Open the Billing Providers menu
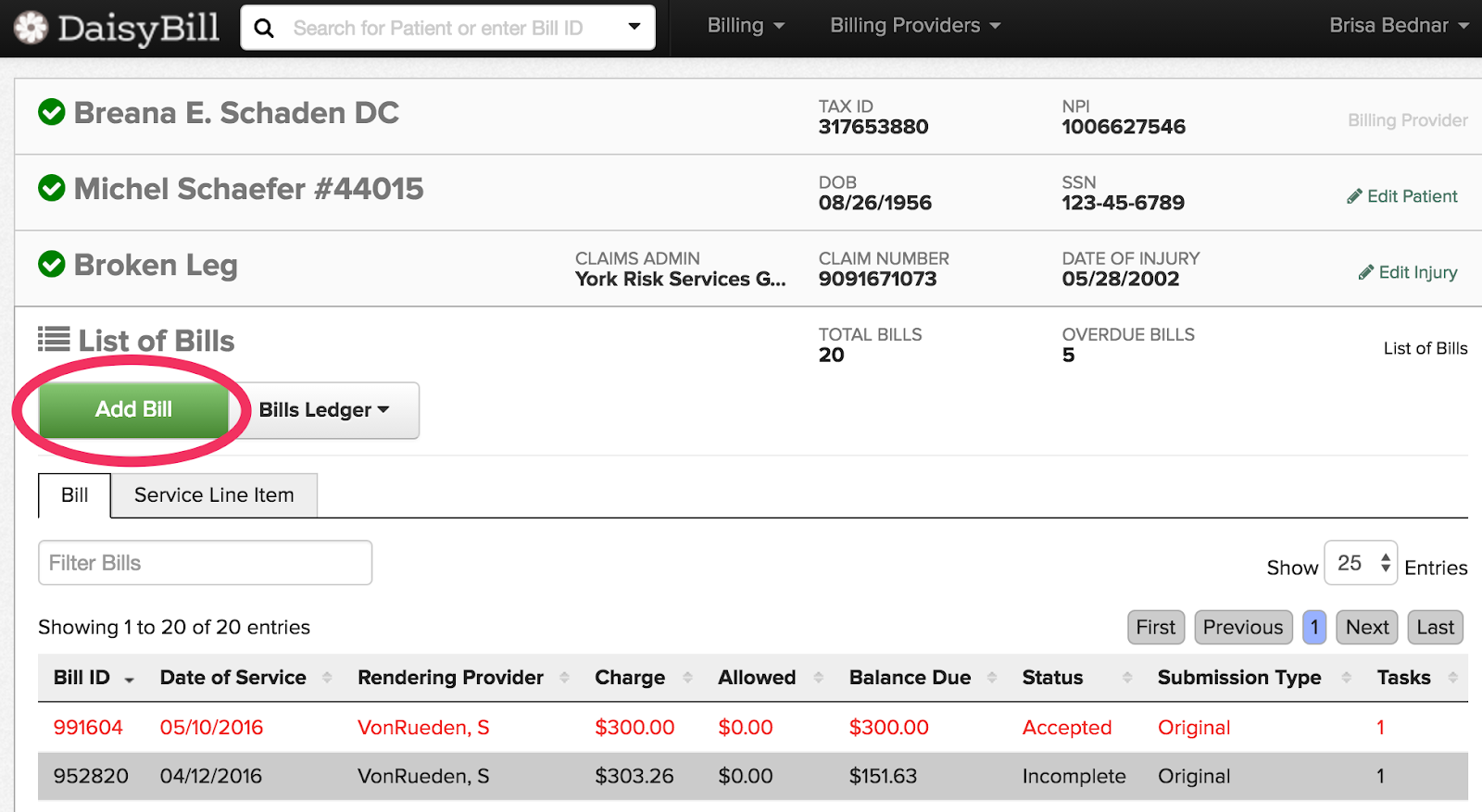 914,26
